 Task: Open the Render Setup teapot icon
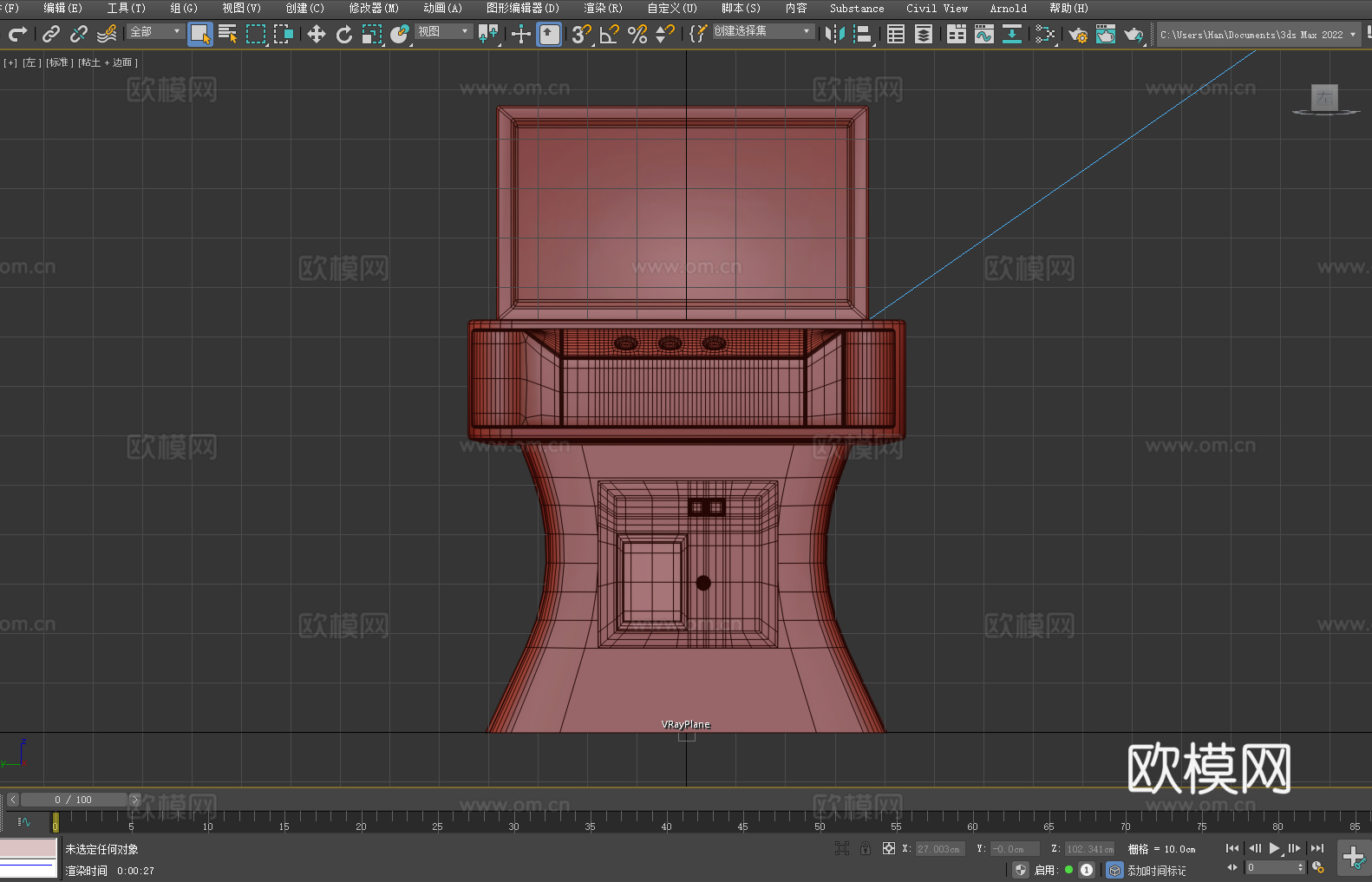pyautogui.click(x=1077, y=34)
